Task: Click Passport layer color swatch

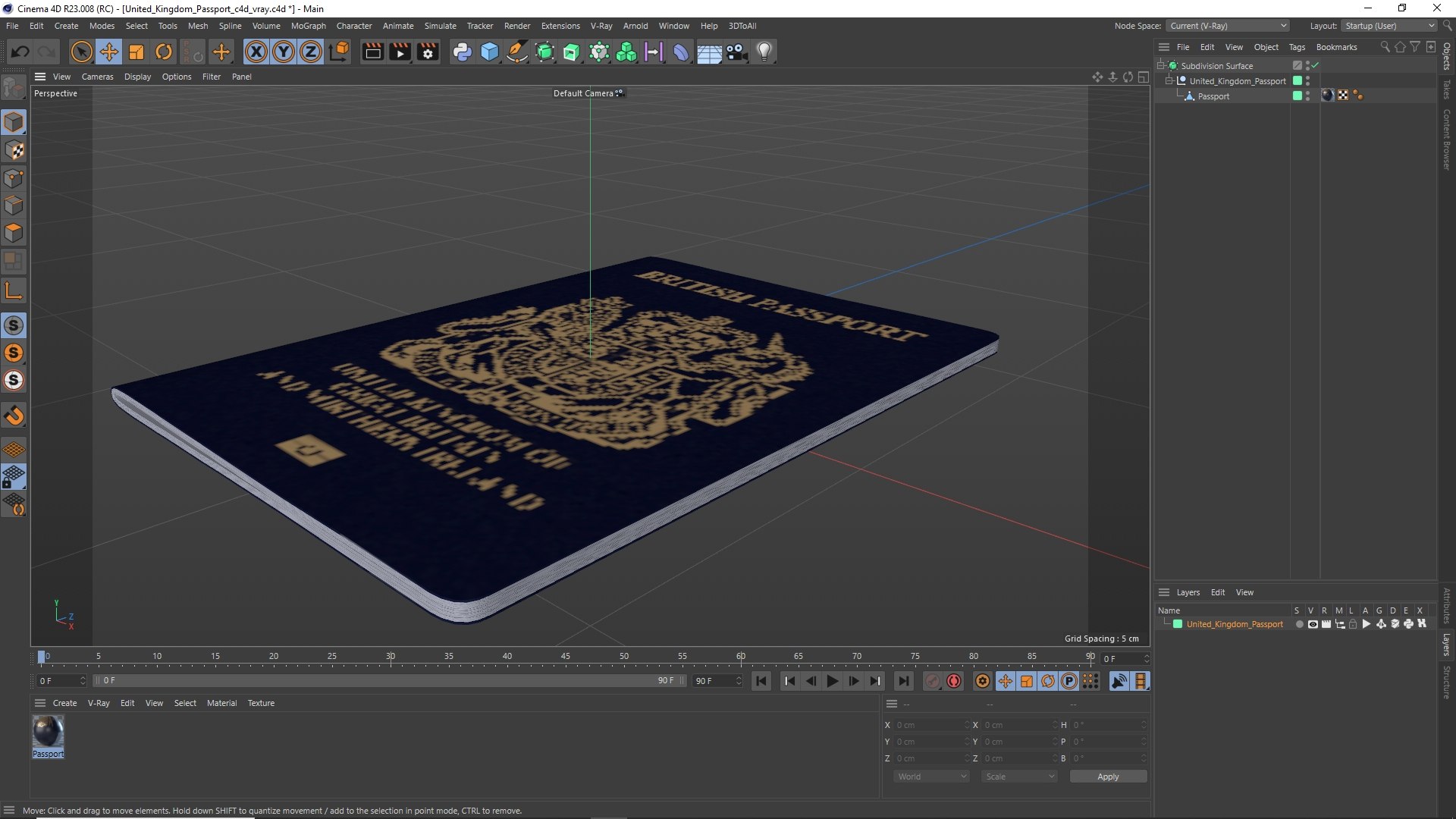Action: [1297, 96]
